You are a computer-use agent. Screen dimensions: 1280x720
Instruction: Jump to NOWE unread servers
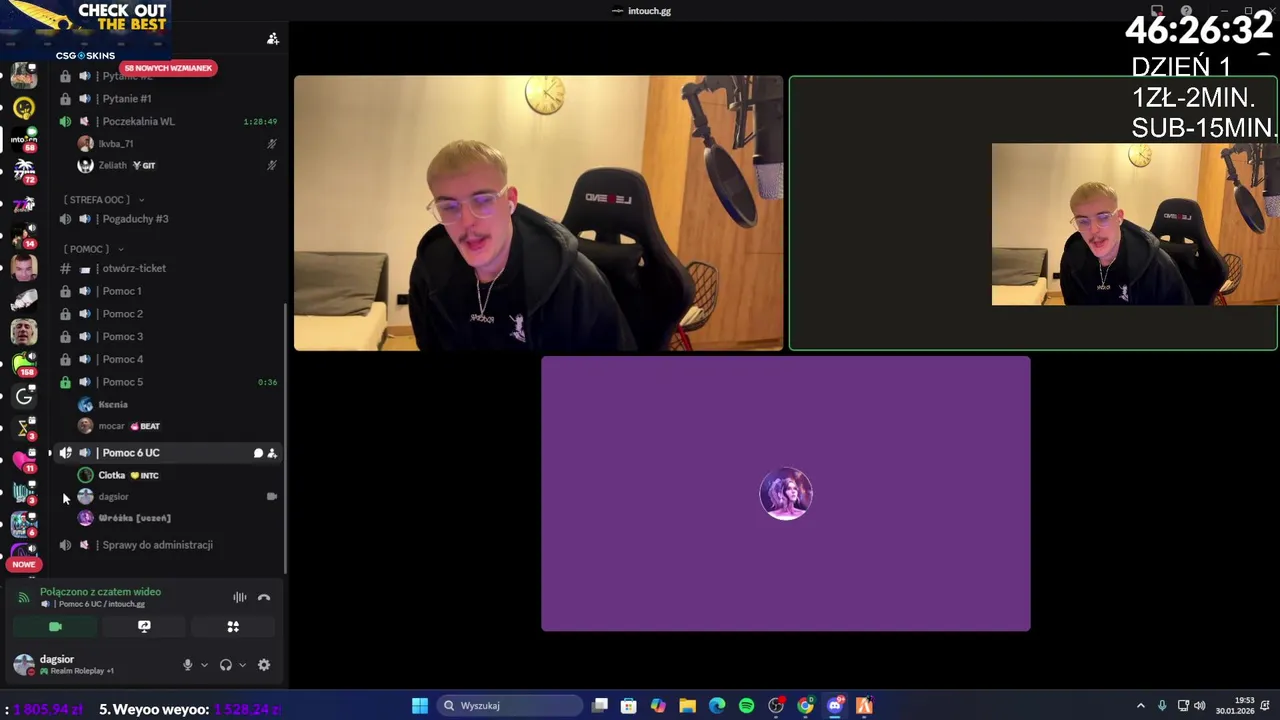click(x=24, y=564)
